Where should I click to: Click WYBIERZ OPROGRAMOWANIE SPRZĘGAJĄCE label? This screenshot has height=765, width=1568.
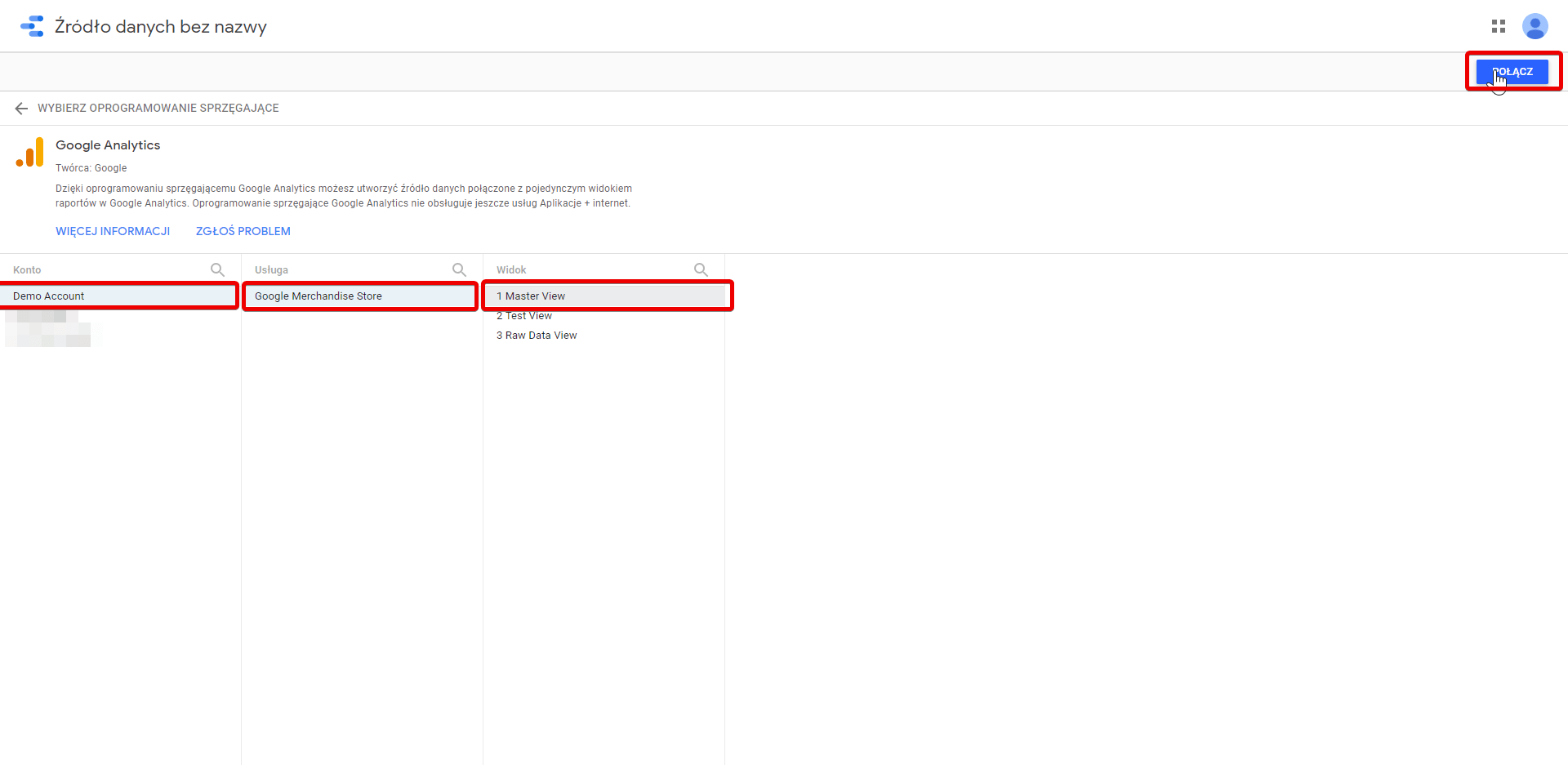(x=158, y=108)
